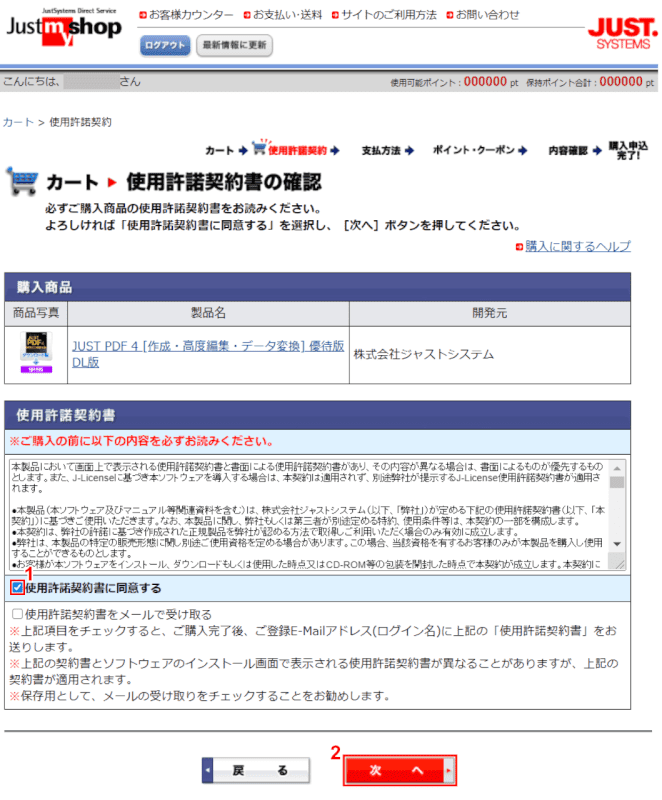Screen dimensions: 662x800
Task: Open お客様カウンター link
Action: coord(191,15)
